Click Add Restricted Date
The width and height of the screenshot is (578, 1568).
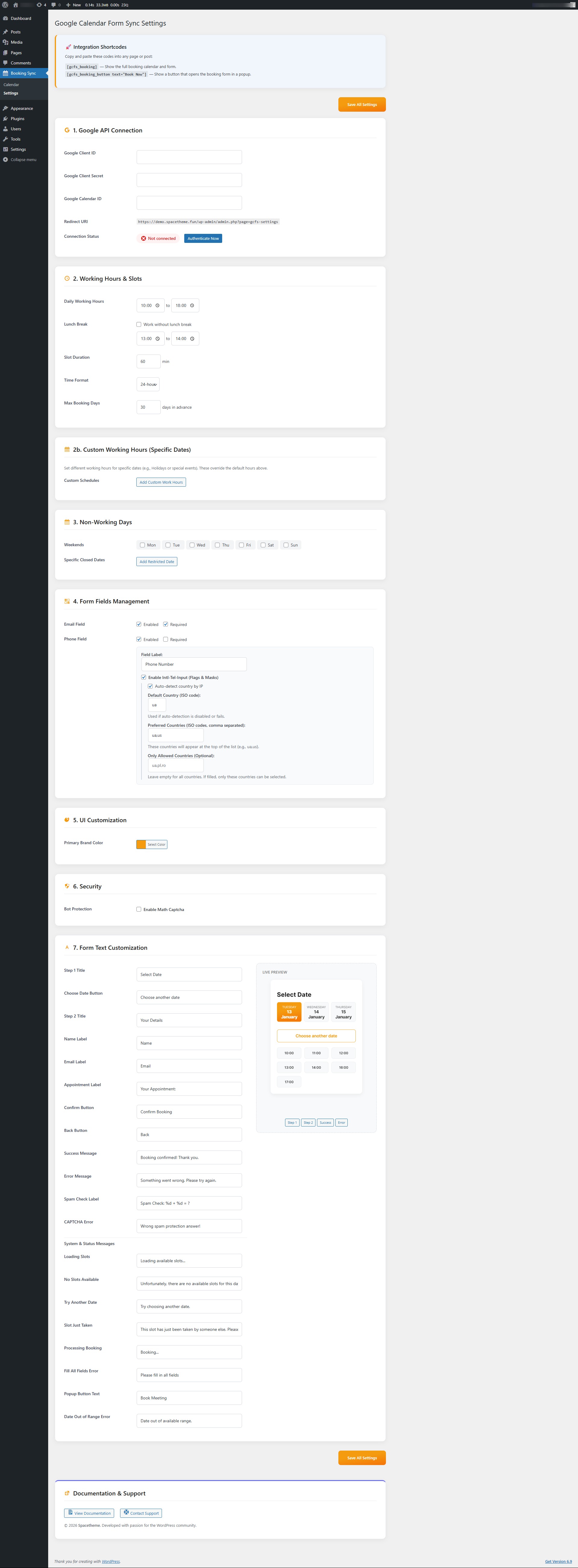[157, 561]
